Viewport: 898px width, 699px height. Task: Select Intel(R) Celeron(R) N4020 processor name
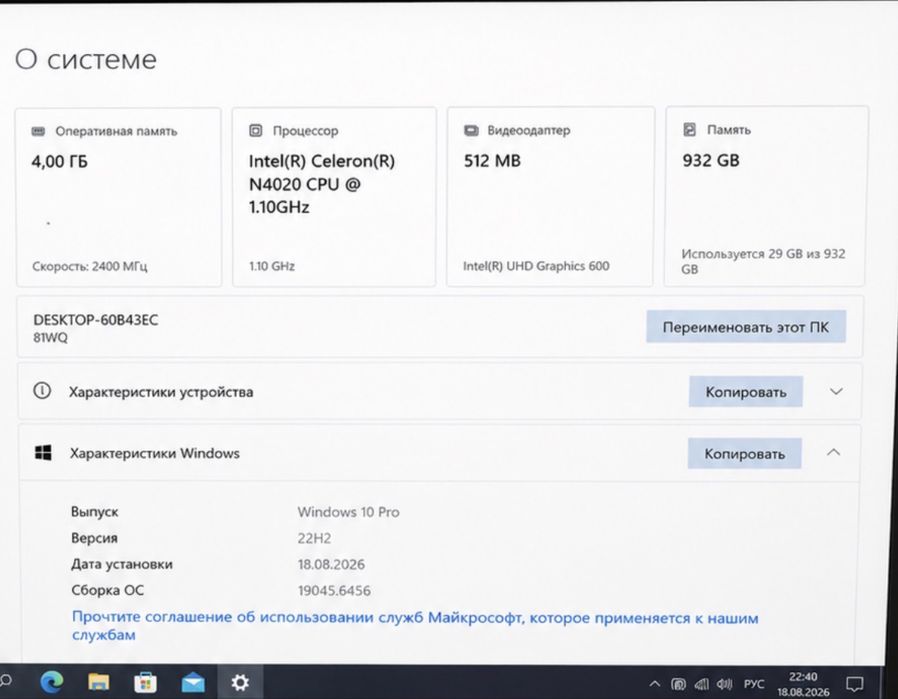(x=321, y=184)
